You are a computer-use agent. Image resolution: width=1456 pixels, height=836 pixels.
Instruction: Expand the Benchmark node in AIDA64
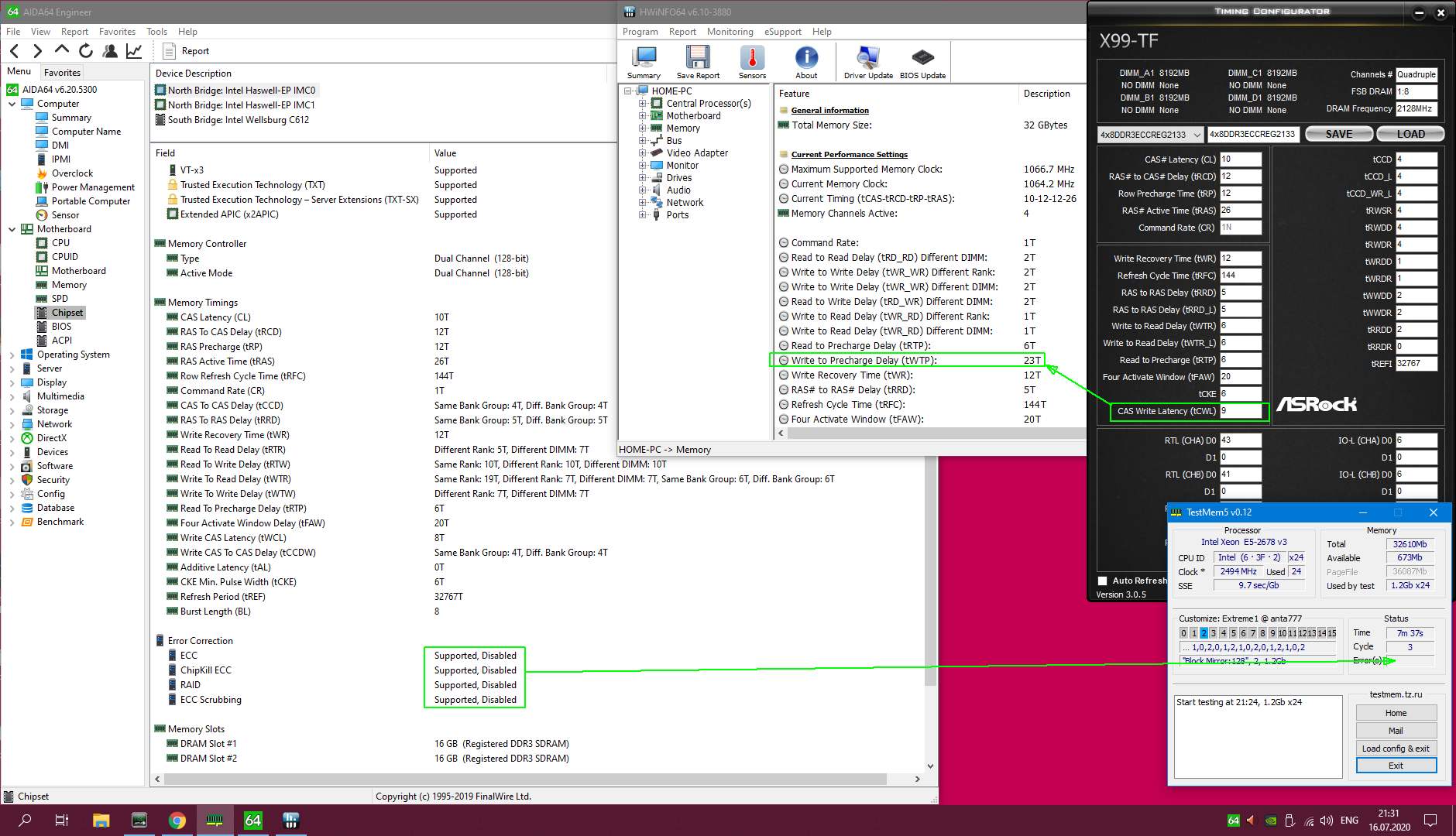[12, 522]
